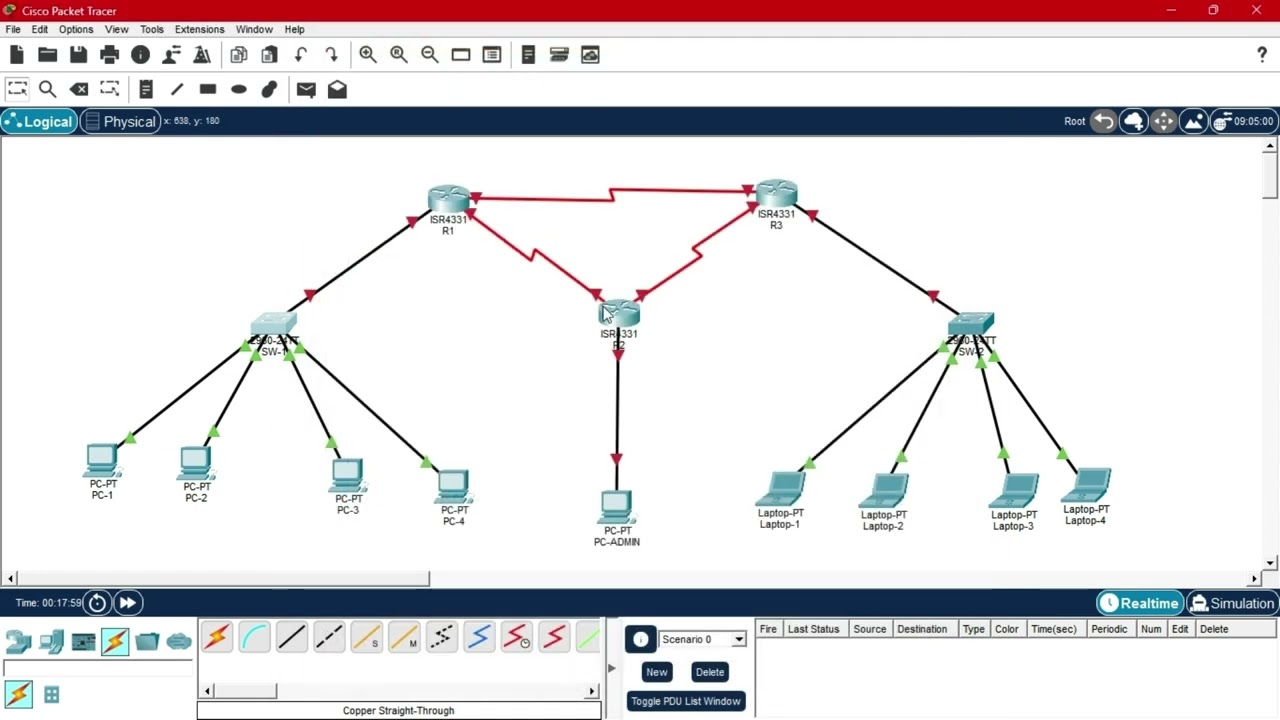This screenshot has height=720, width=1280.
Task: Pick Copper Straight-Through cable
Action: point(292,637)
